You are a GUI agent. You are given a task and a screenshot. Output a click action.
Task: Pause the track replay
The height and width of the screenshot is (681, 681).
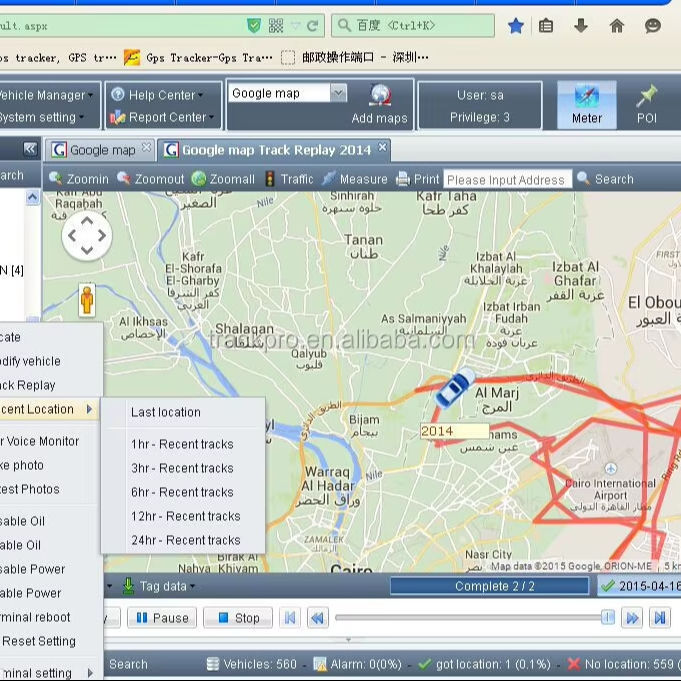click(x=162, y=618)
